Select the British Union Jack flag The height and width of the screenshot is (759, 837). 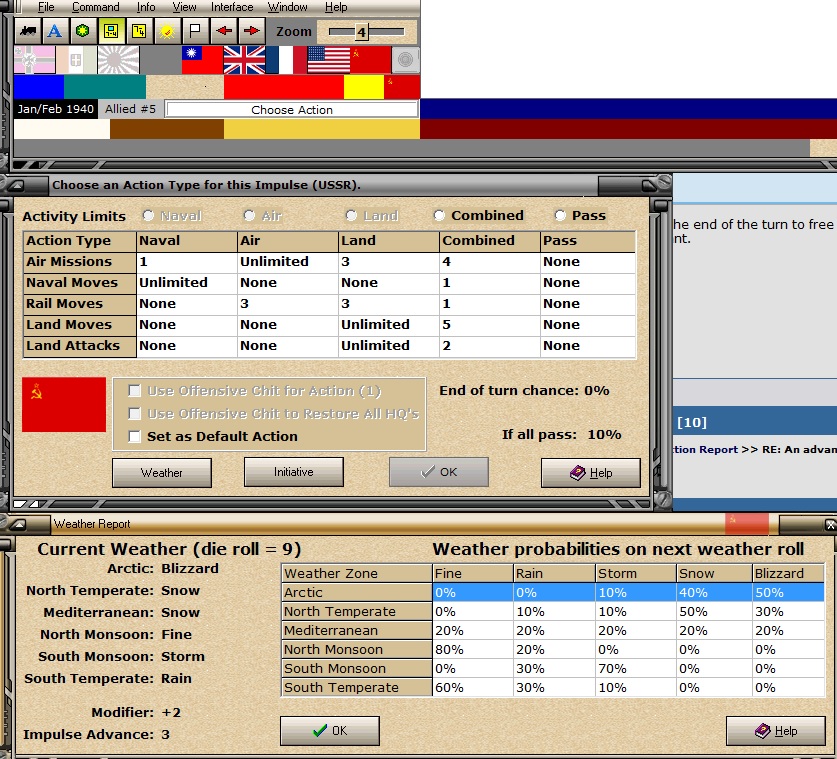pyautogui.click(x=244, y=60)
